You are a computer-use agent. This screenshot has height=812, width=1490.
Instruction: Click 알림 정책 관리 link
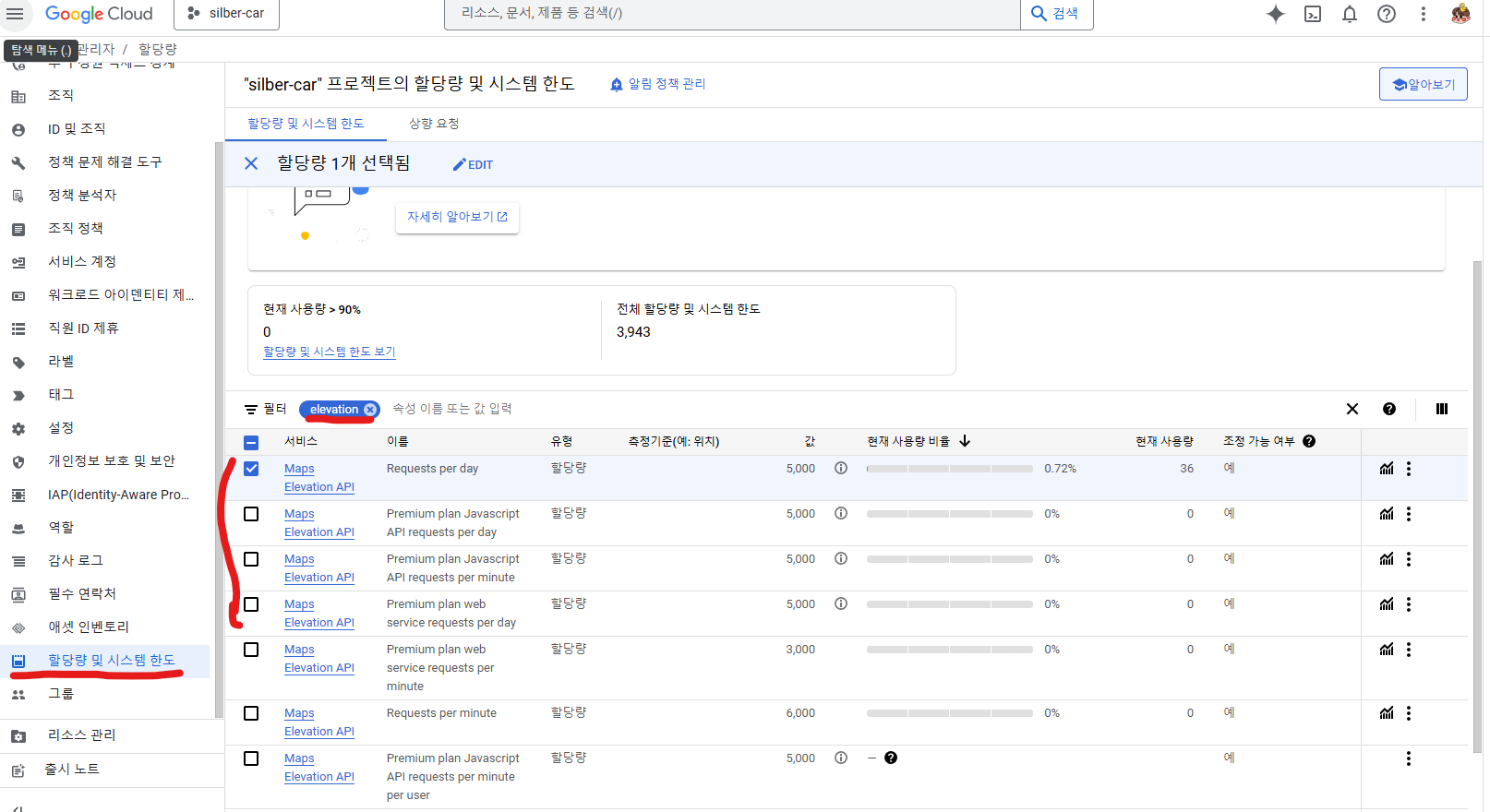[657, 84]
